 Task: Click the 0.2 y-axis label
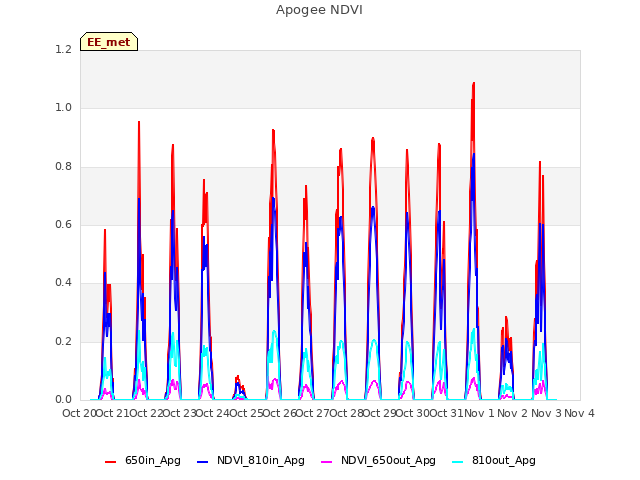63,341
